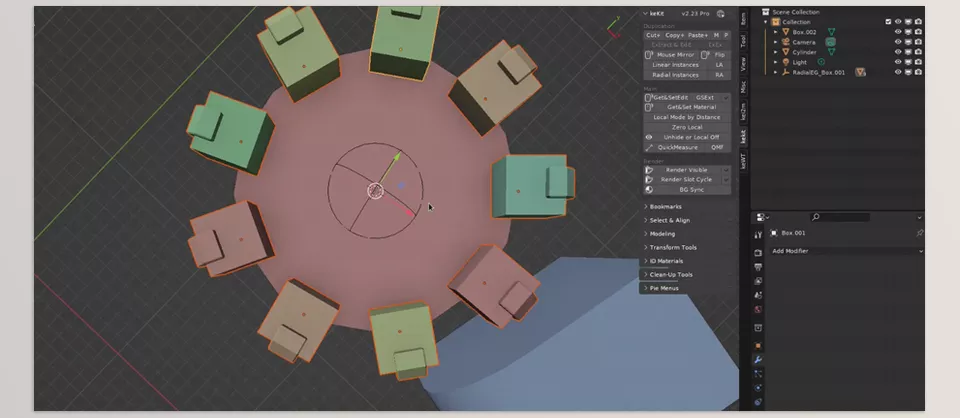Click the BG Sync sphere icon
960x418 pixels.
coord(649,190)
